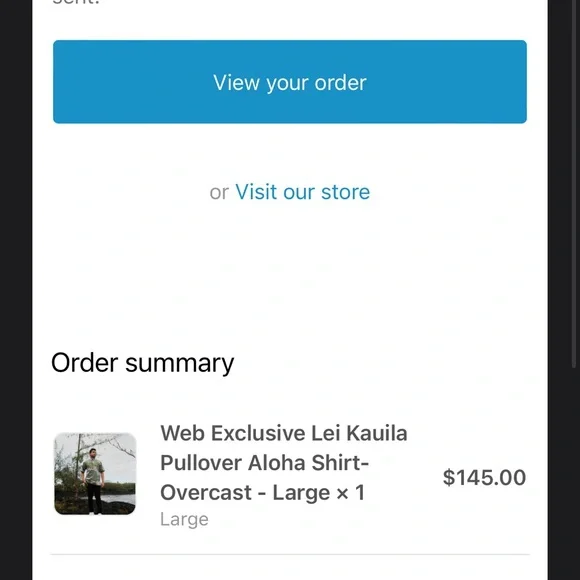Screen dimensions: 580x580
Task: Click the dark margin right of the scrollbar
Action: point(578,290)
